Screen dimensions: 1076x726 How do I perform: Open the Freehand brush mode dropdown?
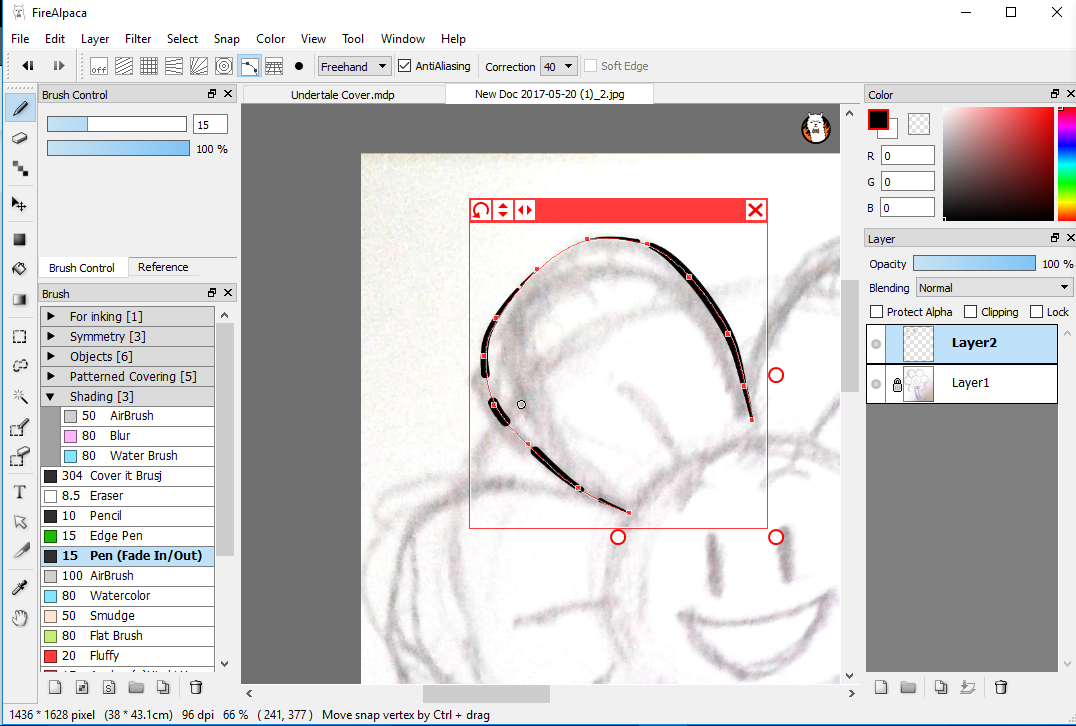coord(355,67)
